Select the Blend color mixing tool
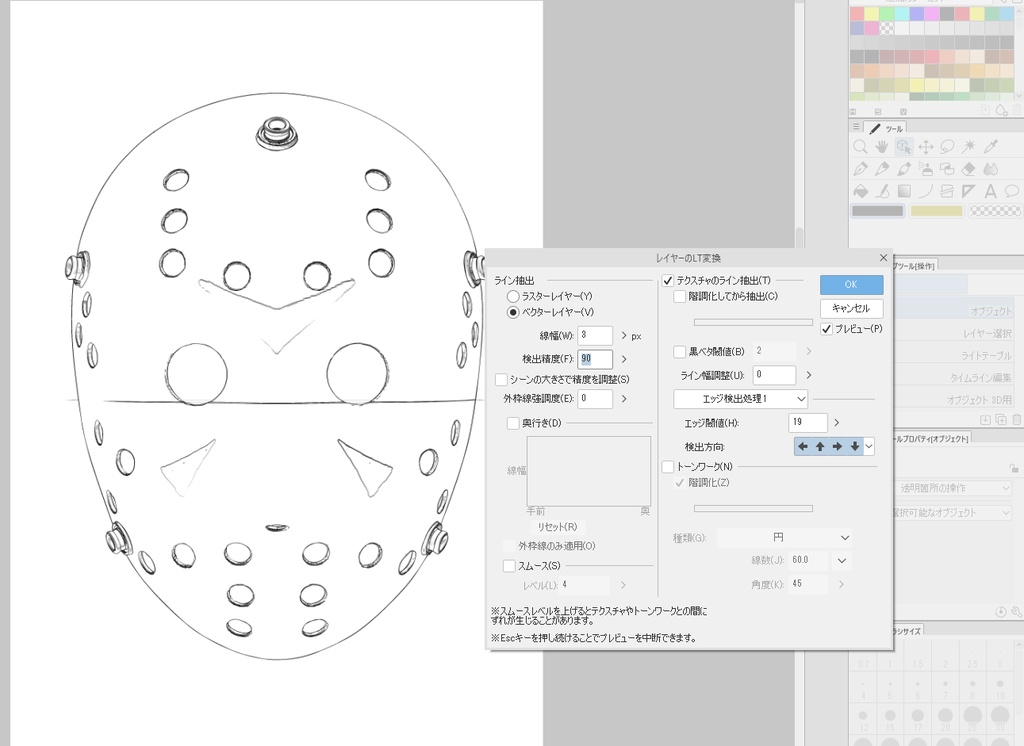The width and height of the screenshot is (1024, 746). (x=991, y=169)
